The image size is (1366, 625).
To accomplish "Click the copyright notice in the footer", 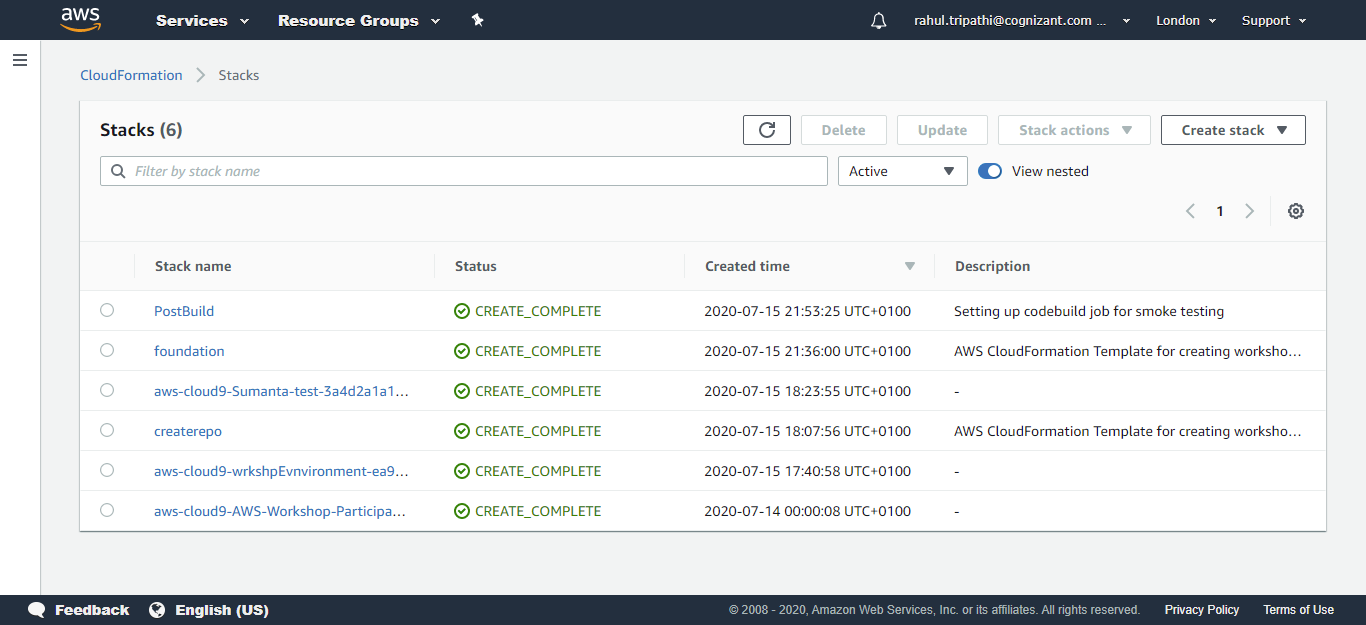I will coord(934,610).
